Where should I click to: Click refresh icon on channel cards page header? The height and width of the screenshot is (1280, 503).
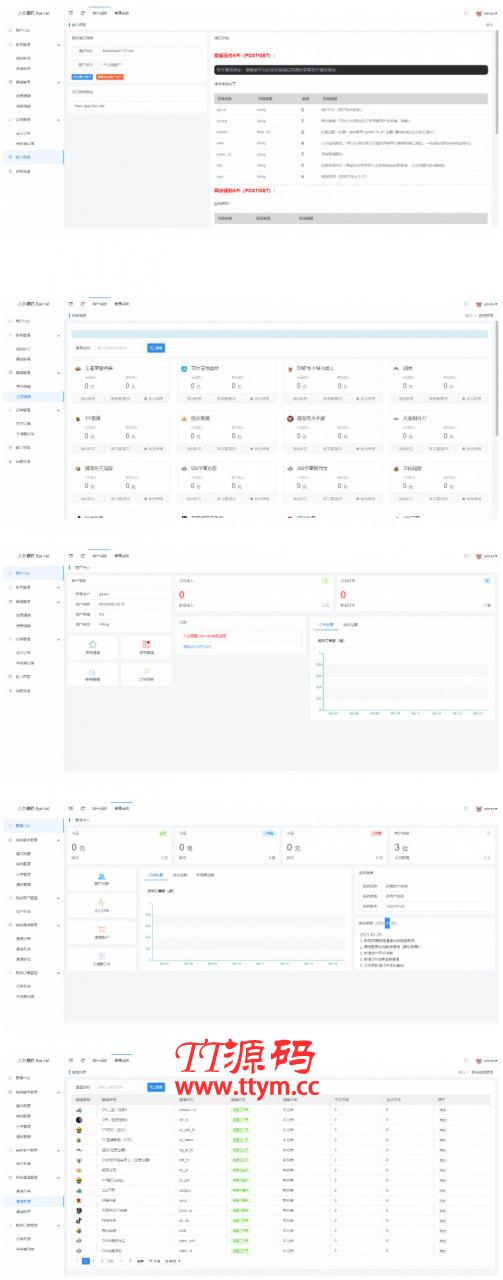[82, 302]
